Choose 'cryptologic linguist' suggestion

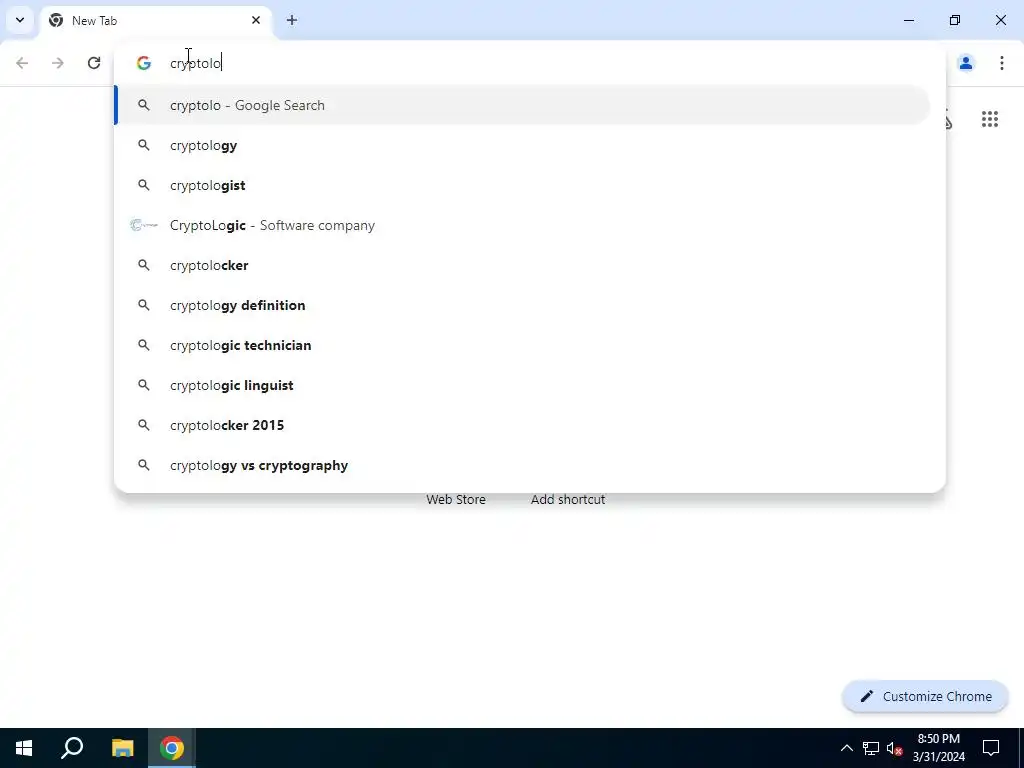pos(522,385)
